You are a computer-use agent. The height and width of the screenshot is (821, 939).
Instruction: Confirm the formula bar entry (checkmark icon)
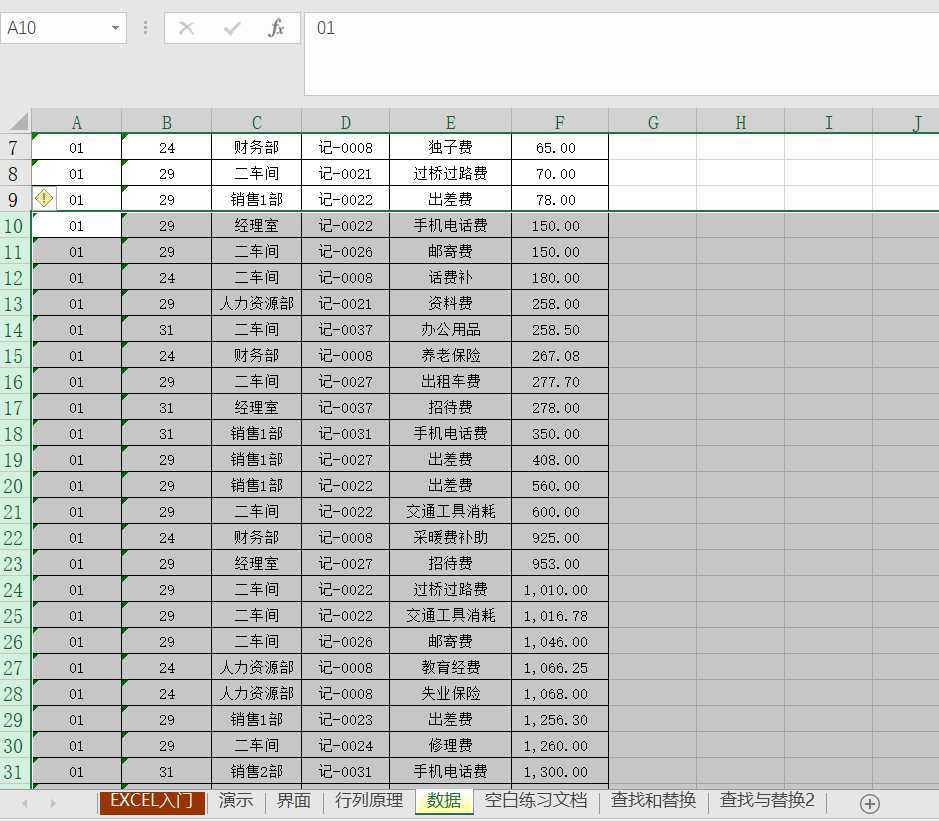pos(232,28)
